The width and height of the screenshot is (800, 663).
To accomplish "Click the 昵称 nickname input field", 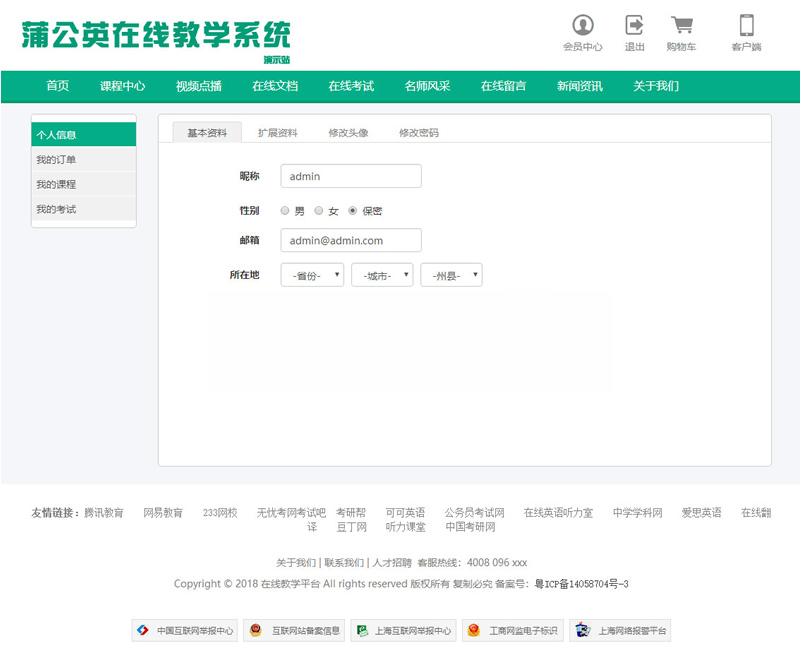I will point(351,176).
